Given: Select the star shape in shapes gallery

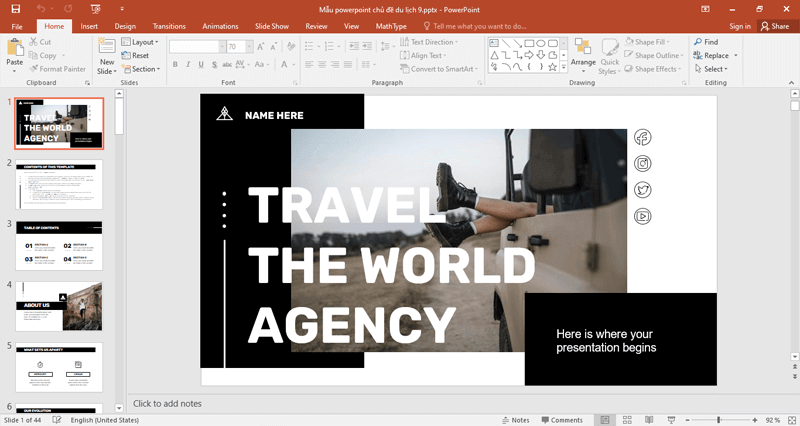Looking at the screenshot, I should [x=552, y=67].
